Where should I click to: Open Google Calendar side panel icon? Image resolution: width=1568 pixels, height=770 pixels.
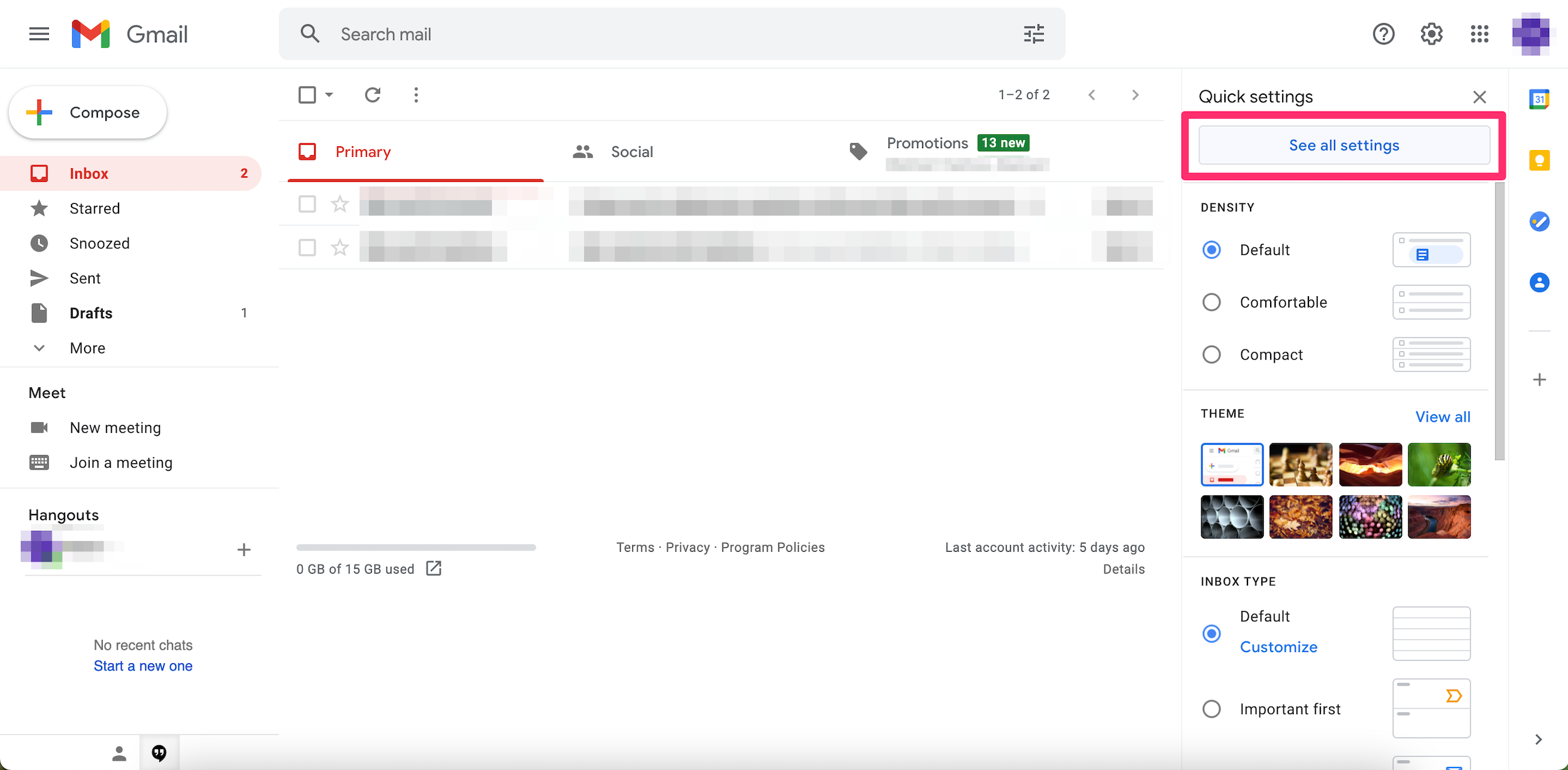pos(1539,99)
